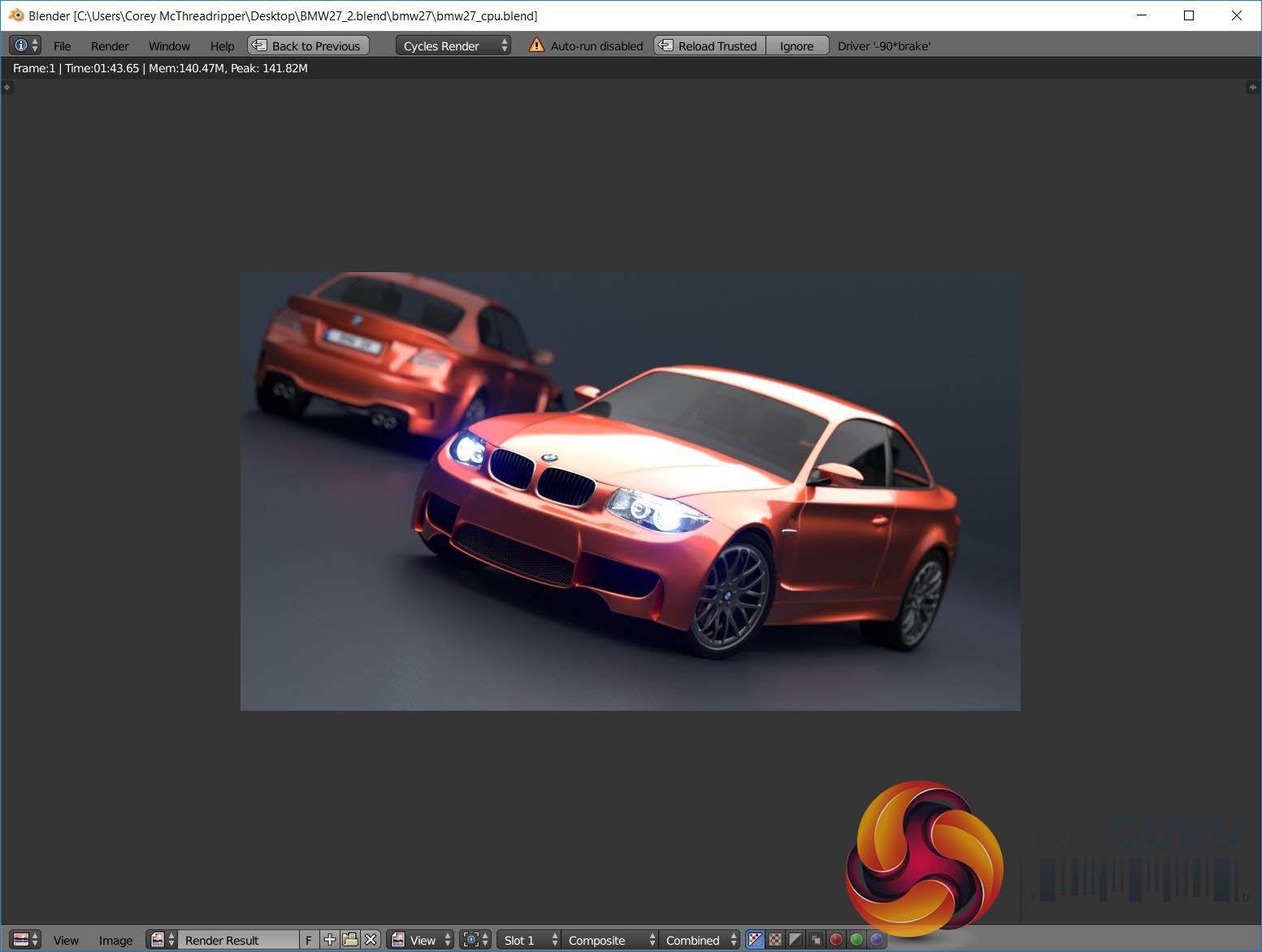The width and height of the screenshot is (1262, 952).
Task: Toggle the F fake user button
Action: [309, 940]
